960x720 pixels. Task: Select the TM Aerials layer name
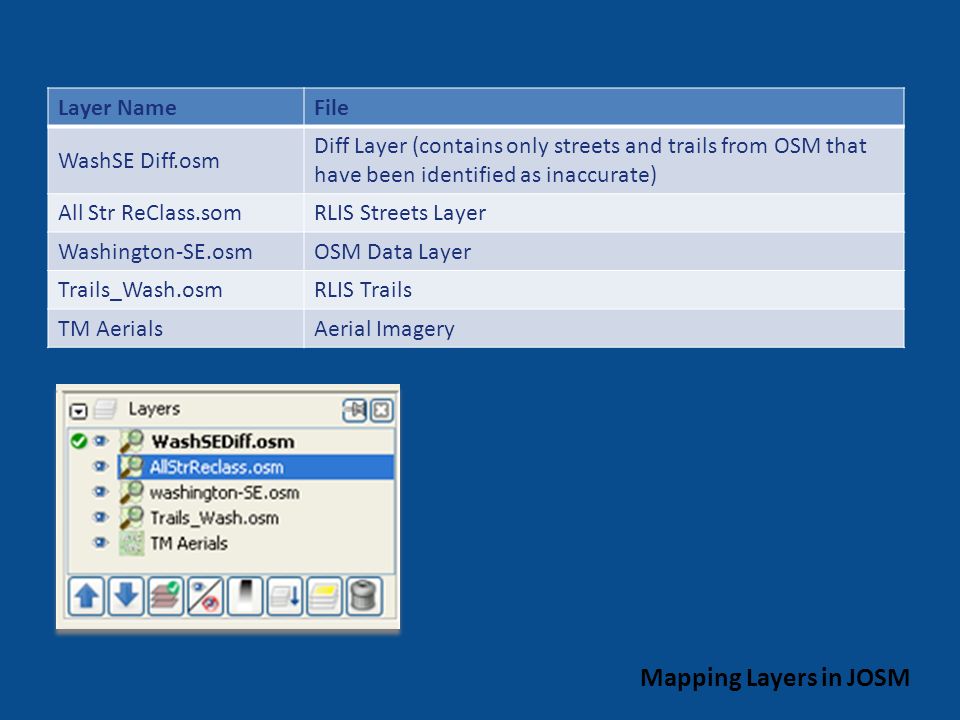(189, 543)
